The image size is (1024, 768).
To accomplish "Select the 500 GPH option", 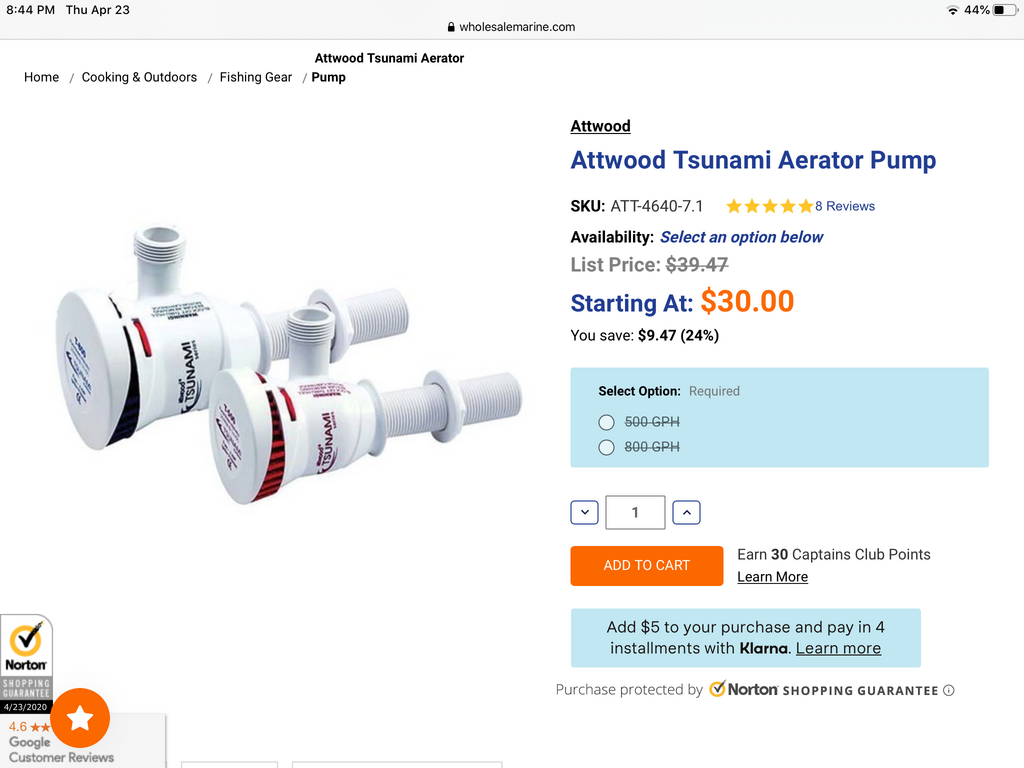I will coord(606,422).
